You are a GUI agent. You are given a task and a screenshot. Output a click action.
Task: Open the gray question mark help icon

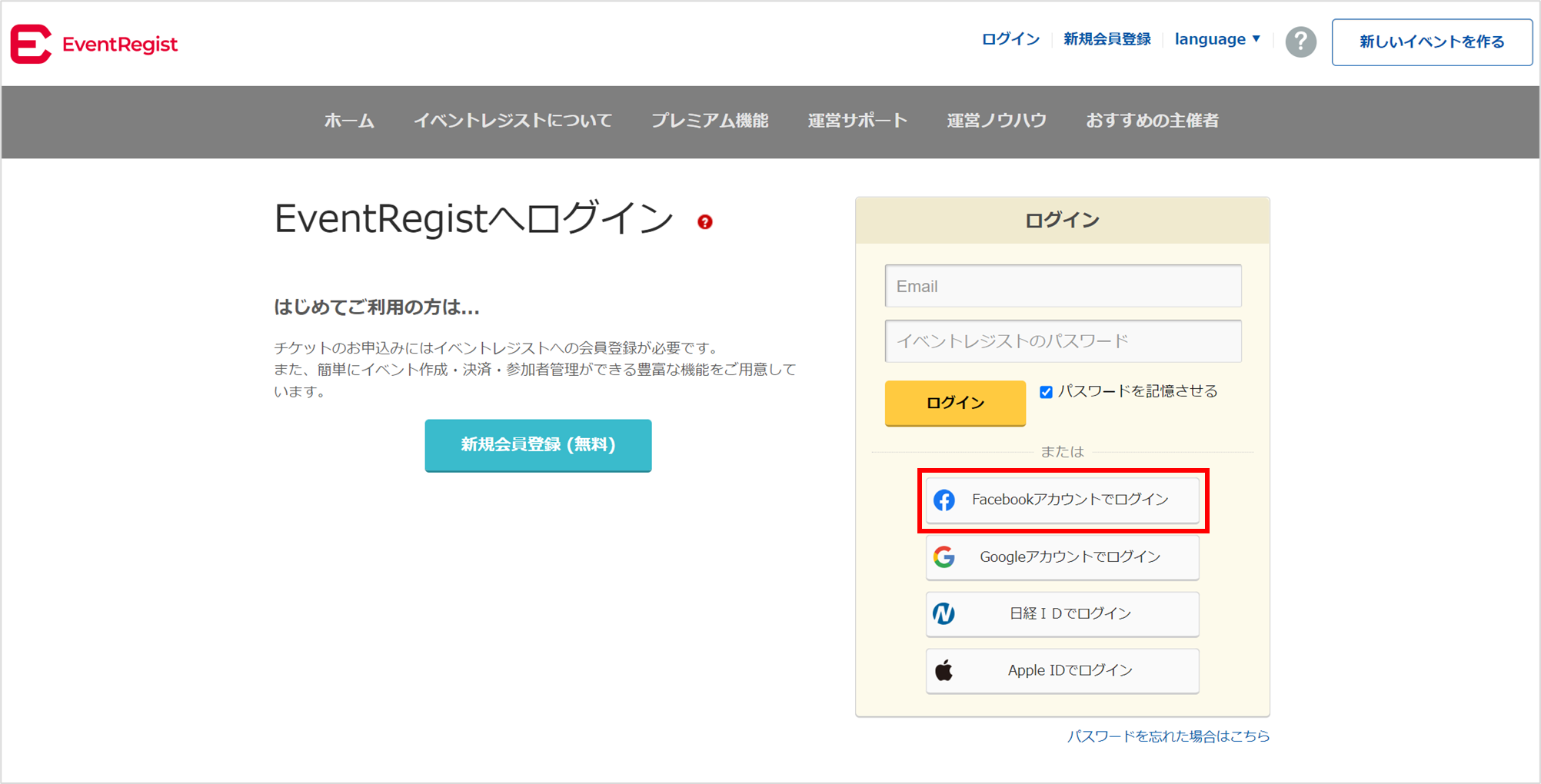pos(1300,42)
